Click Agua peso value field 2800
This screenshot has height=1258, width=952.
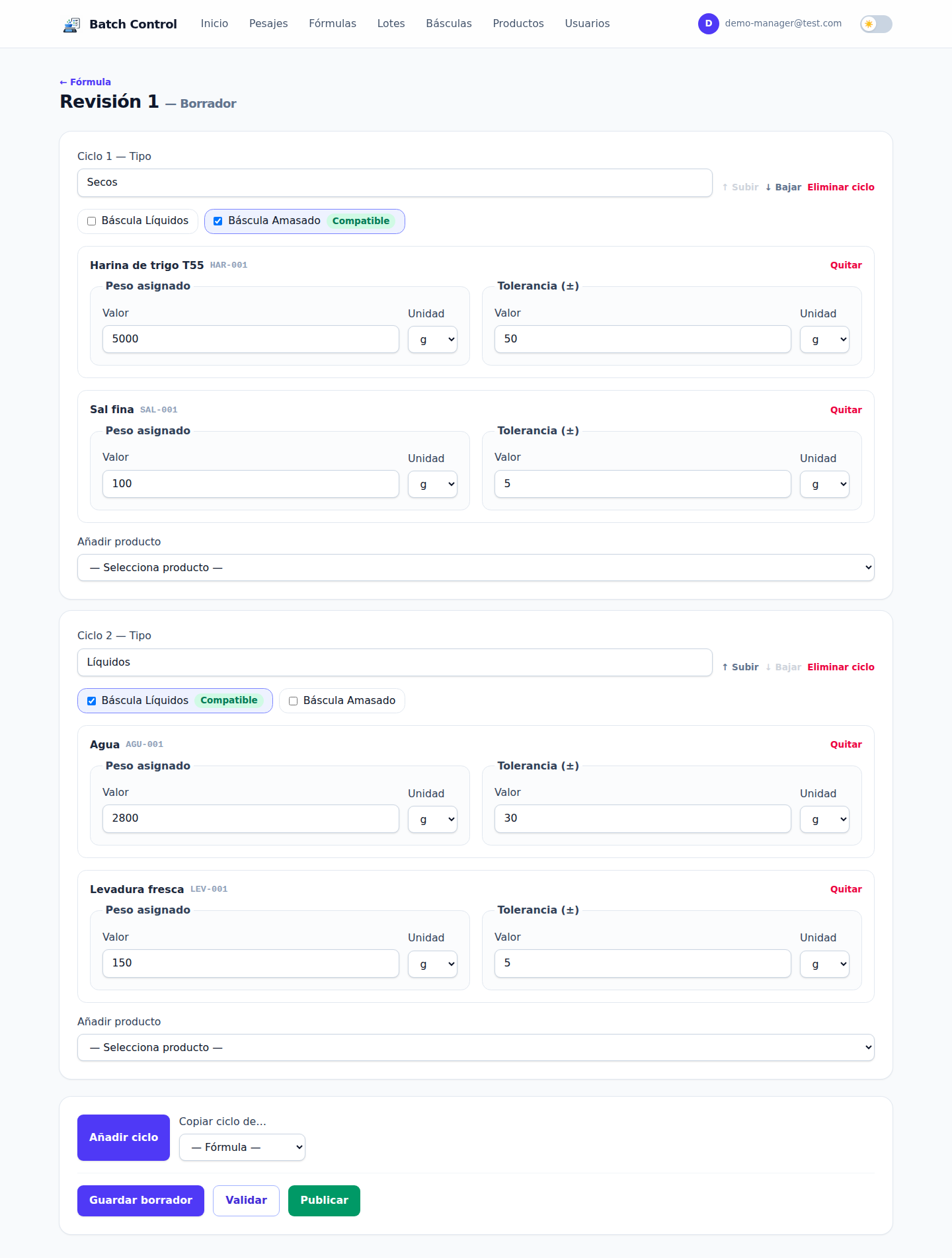pyautogui.click(x=251, y=818)
